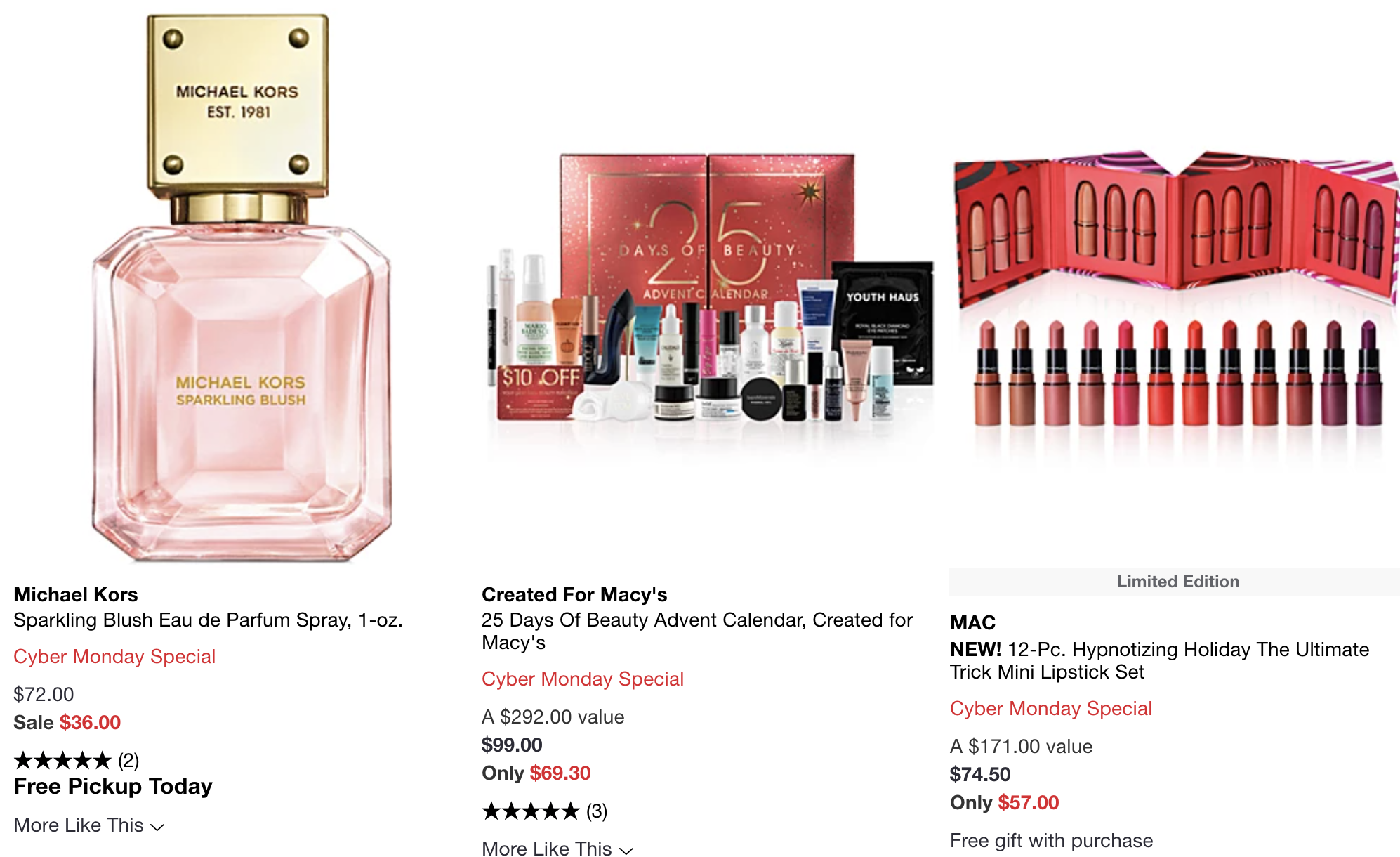This screenshot has width=1400, height=857.
Task: Open the five-star rating for advent calendar
Action: (x=531, y=811)
